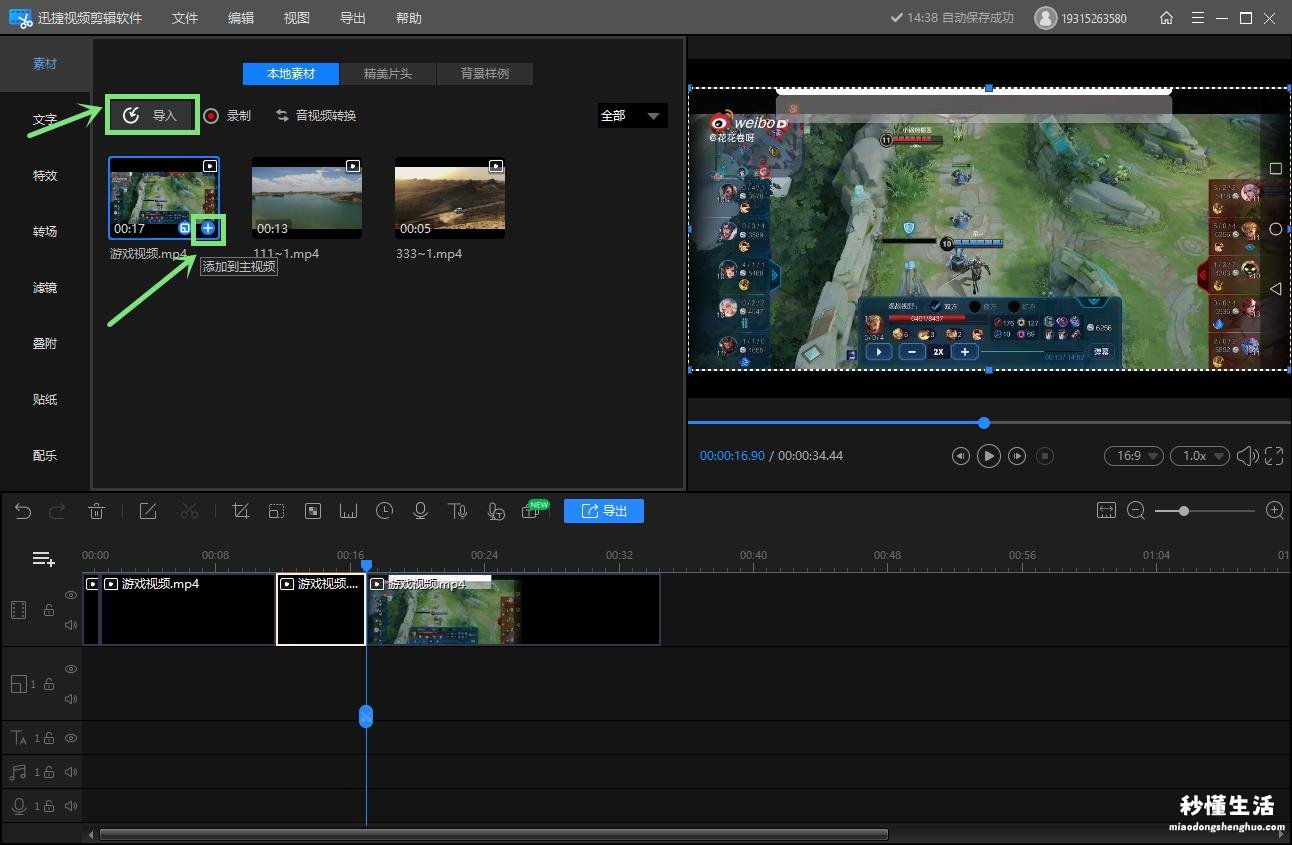Lock the picture-in-picture track
This screenshot has width=1292, height=845.
tap(48, 684)
